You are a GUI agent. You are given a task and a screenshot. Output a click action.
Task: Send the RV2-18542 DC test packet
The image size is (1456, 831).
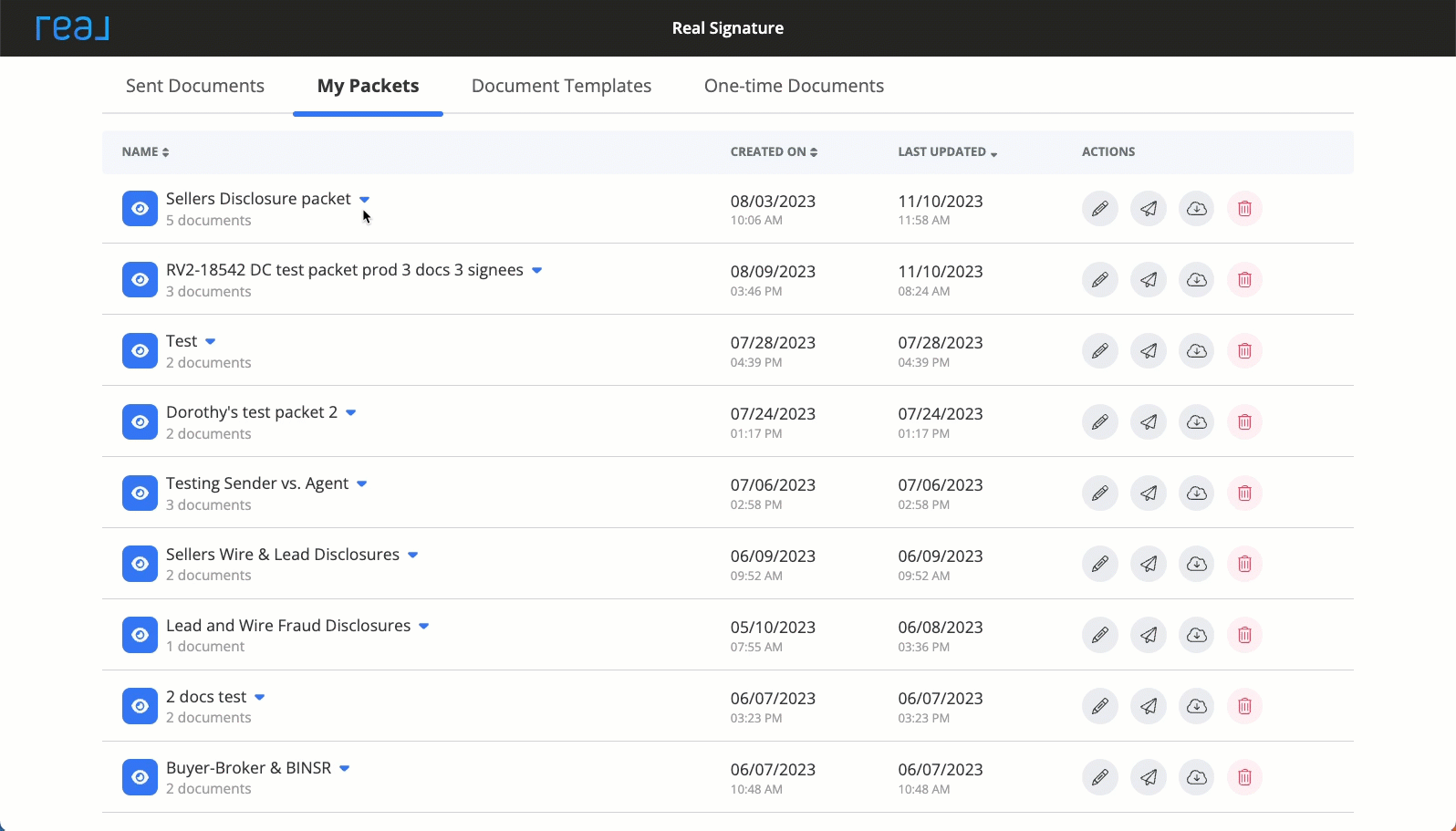[1149, 280]
